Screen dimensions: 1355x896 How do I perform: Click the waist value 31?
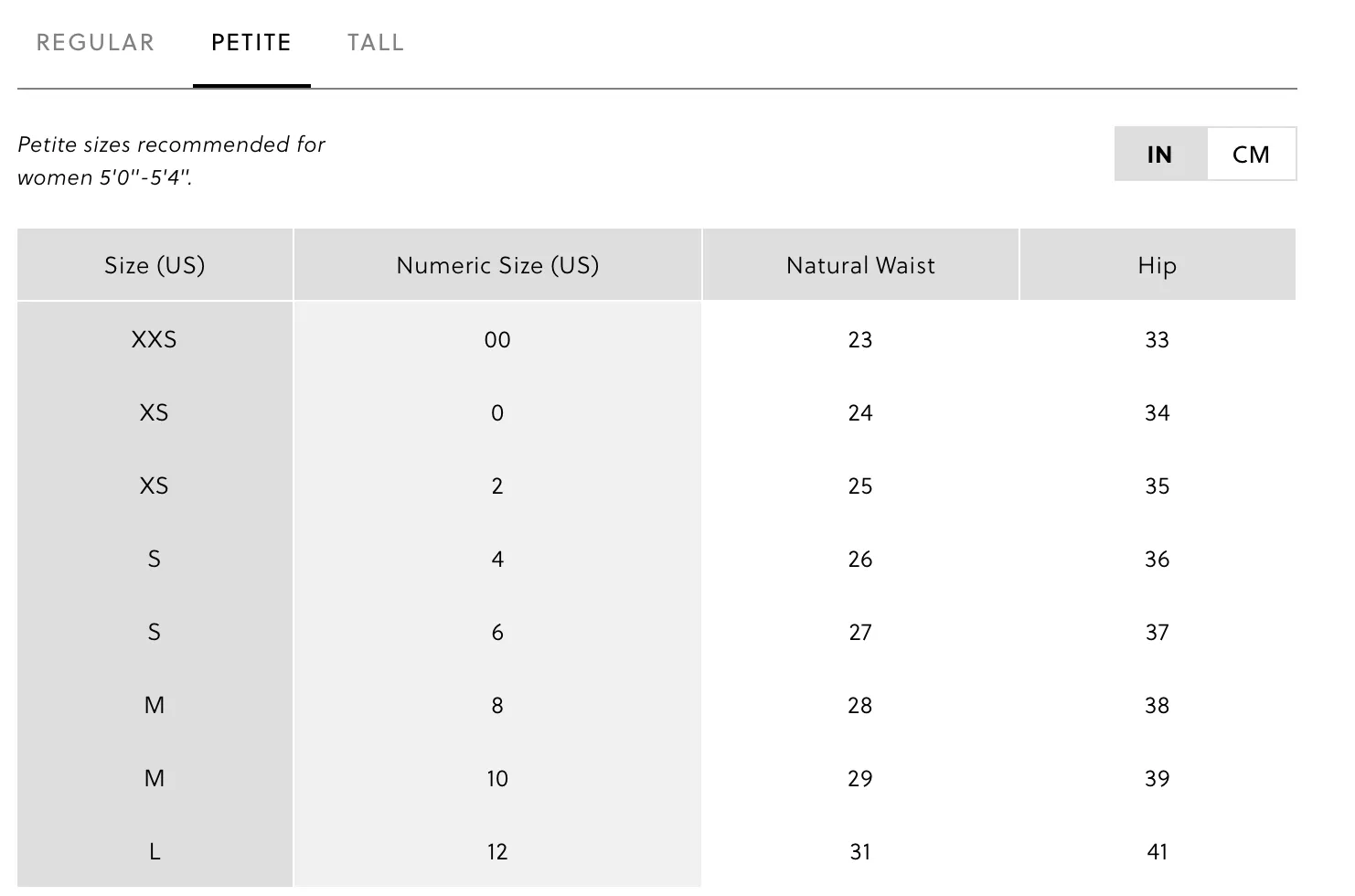(860, 851)
